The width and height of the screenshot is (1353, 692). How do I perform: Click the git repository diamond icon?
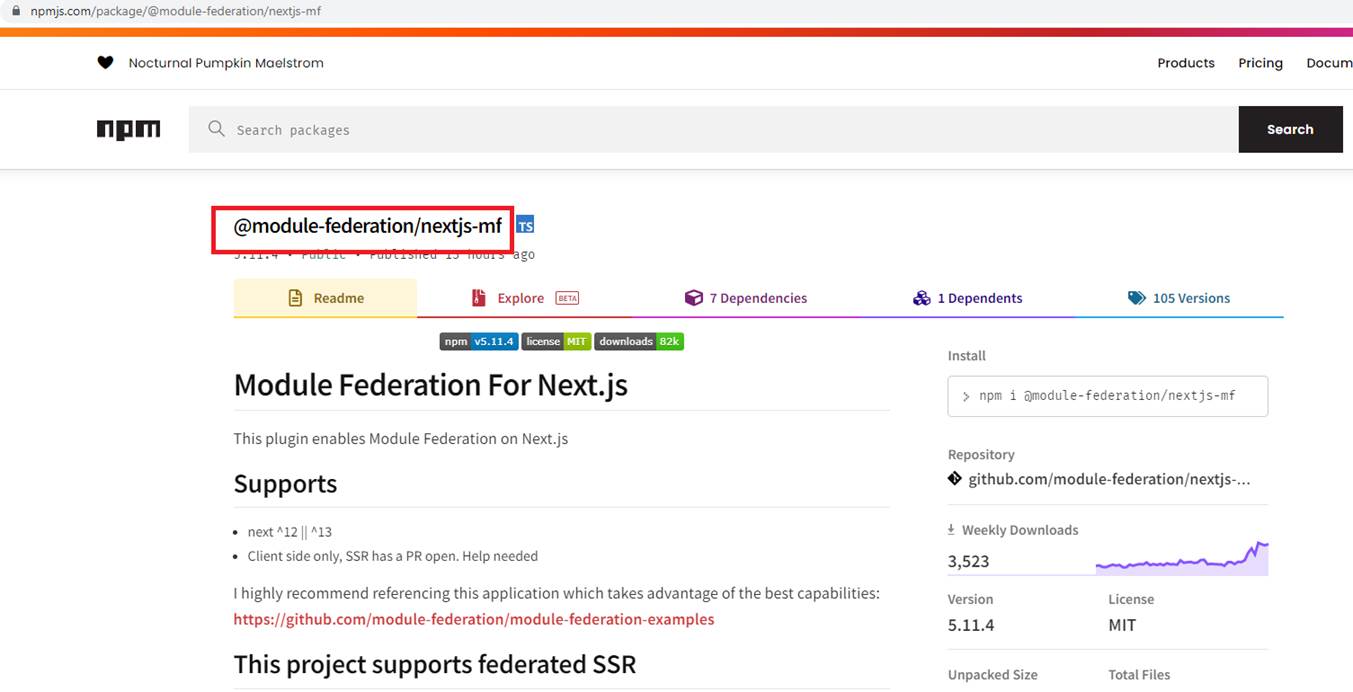pos(955,479)
